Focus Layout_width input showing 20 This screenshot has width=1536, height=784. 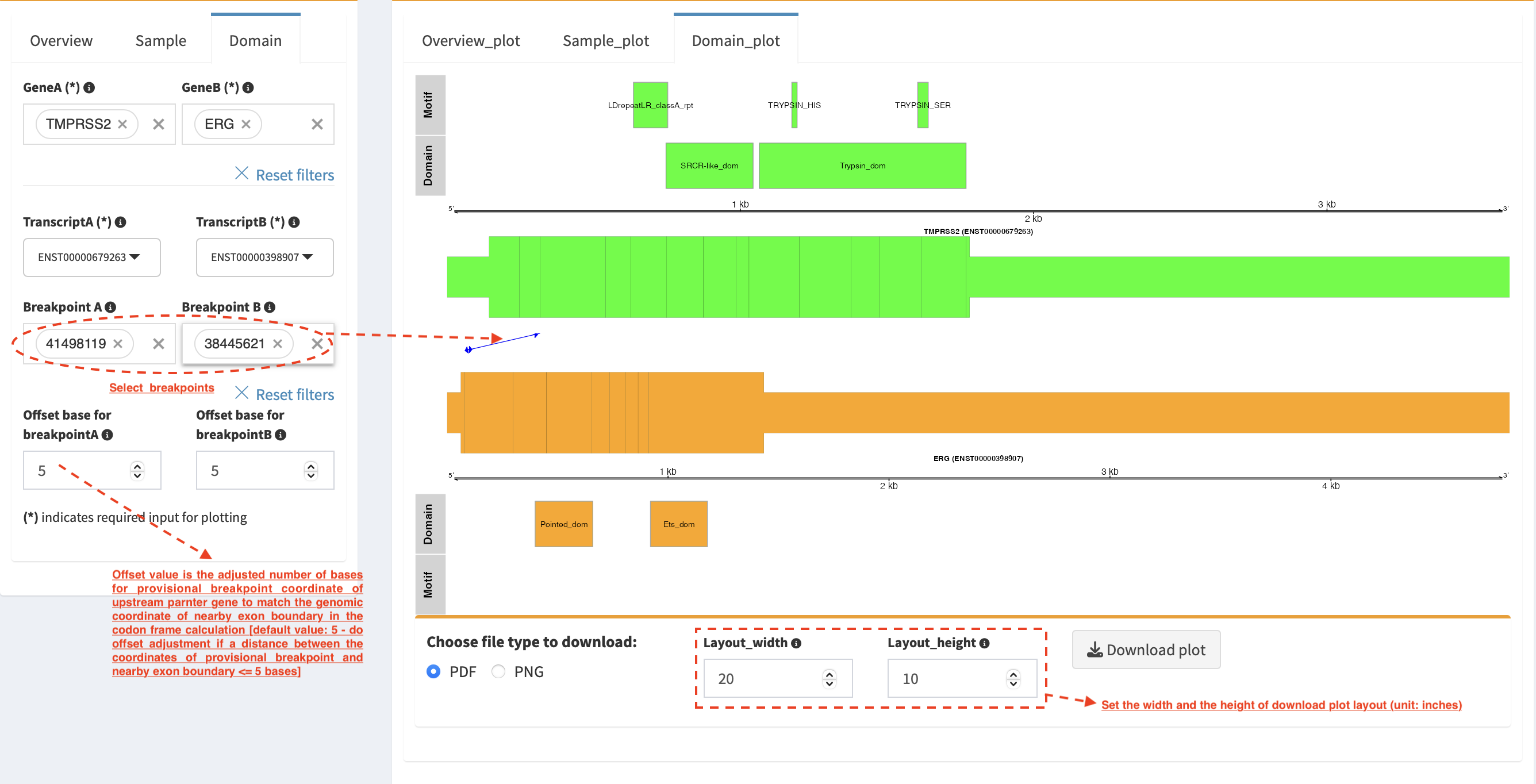coord(778,678)
